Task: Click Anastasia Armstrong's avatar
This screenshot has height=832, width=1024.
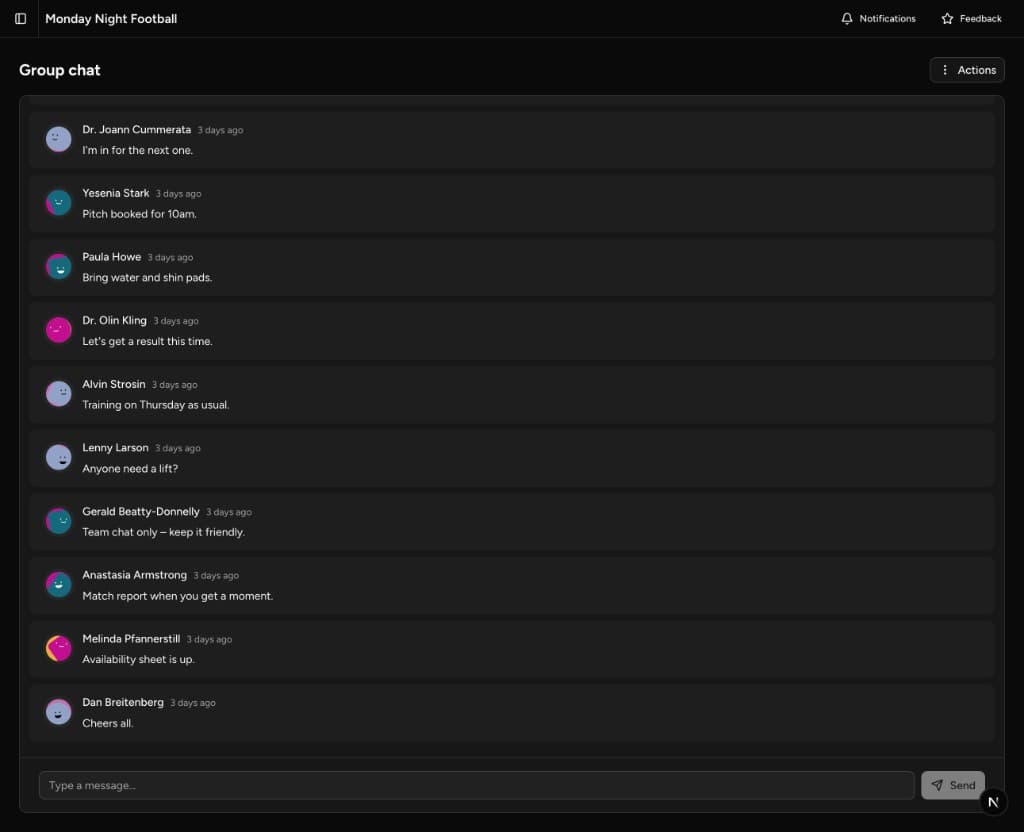Action: [58, 584]
